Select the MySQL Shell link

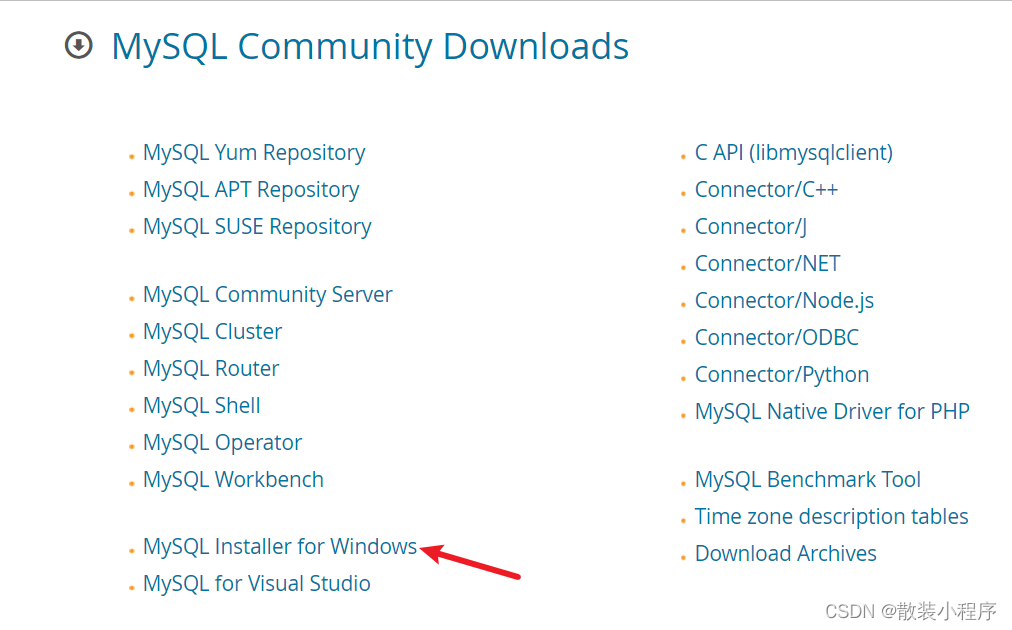(x=202, y=405)
